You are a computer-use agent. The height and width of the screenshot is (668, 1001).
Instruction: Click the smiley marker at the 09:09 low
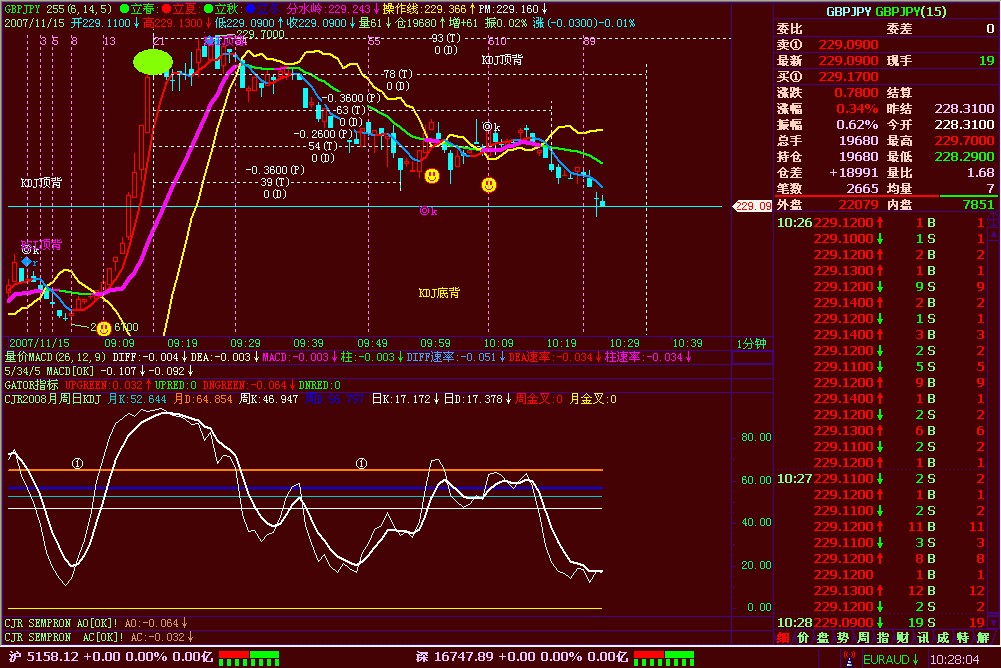pyautogui.click(x=104, y=328)
